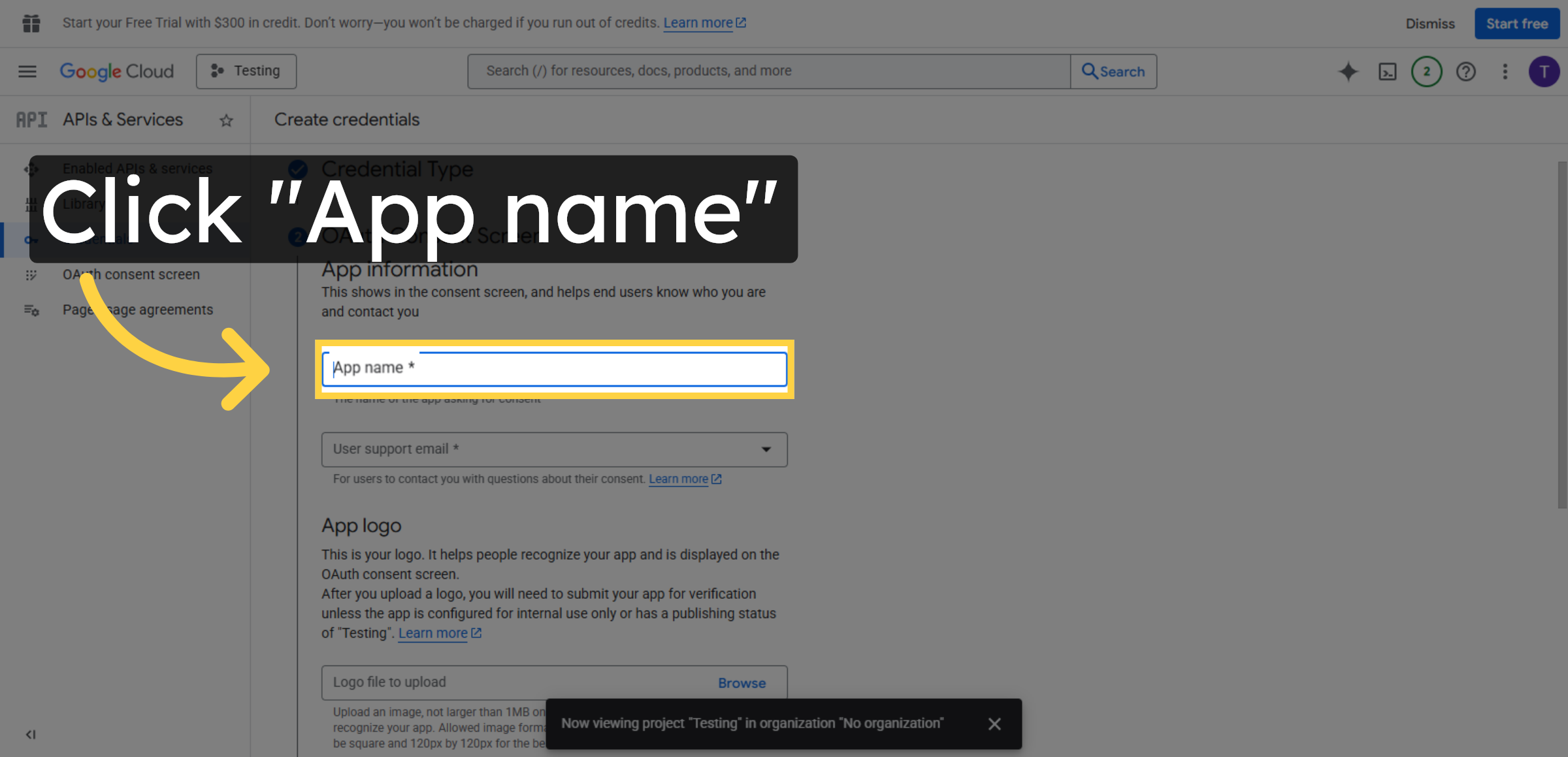
Task: Open the three-dot overflow menu icon
Action: (1505, 71)
